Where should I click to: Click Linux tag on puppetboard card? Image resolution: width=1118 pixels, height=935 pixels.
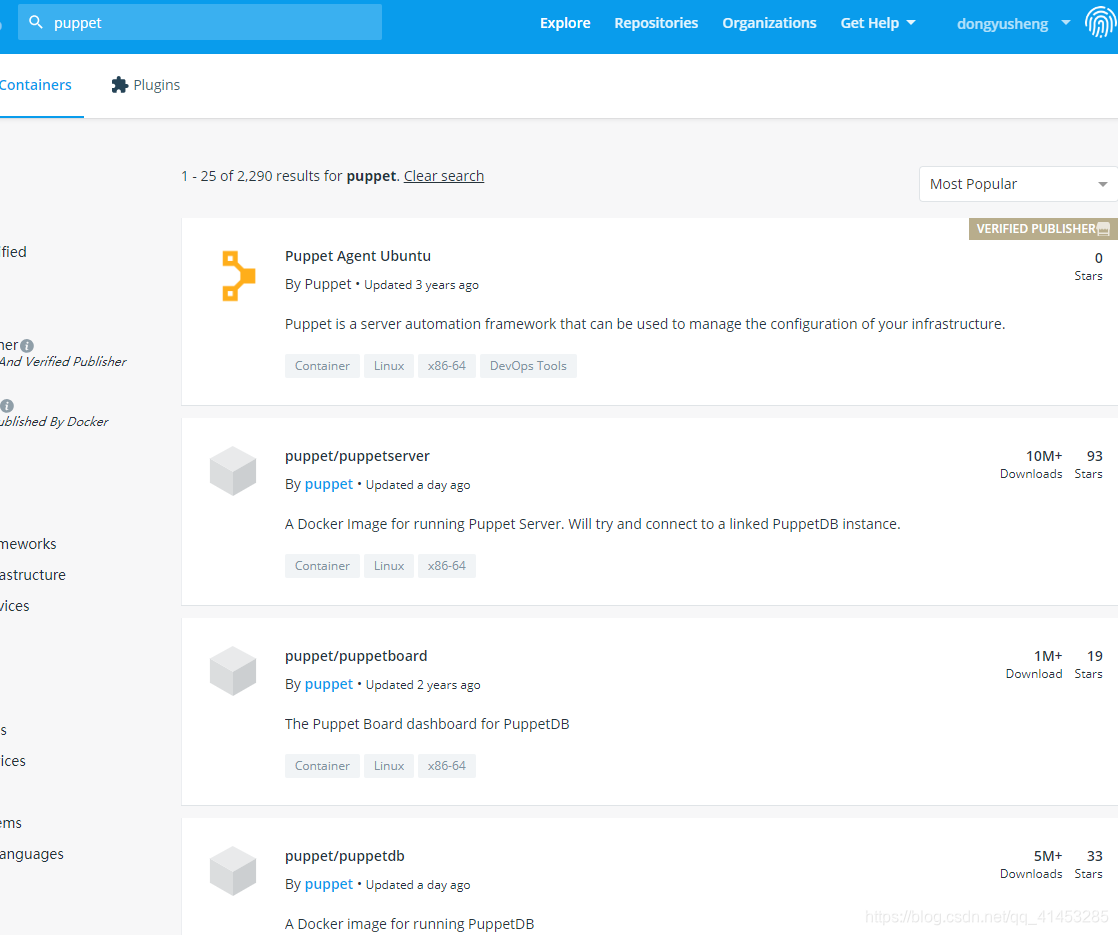click(389, 766)
